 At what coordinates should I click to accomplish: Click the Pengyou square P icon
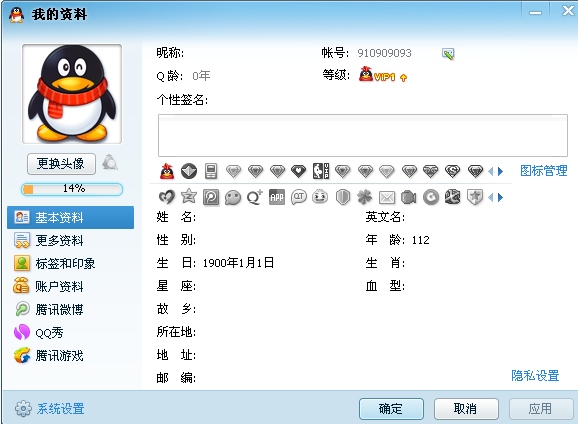[211, 197]
